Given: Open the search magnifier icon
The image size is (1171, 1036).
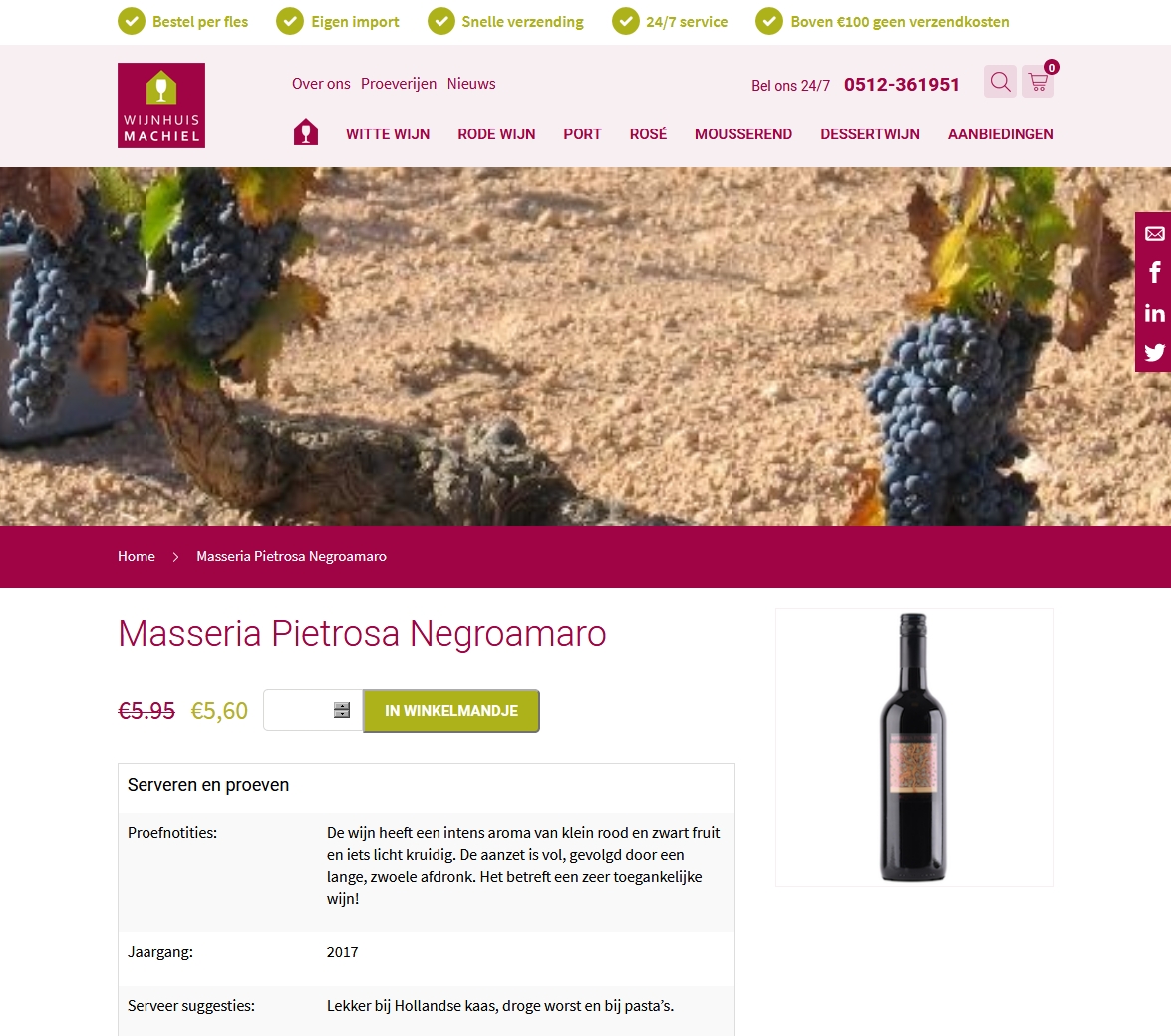Looking at the screenshot, I should pyautogui.click(x=1000, y=82).
